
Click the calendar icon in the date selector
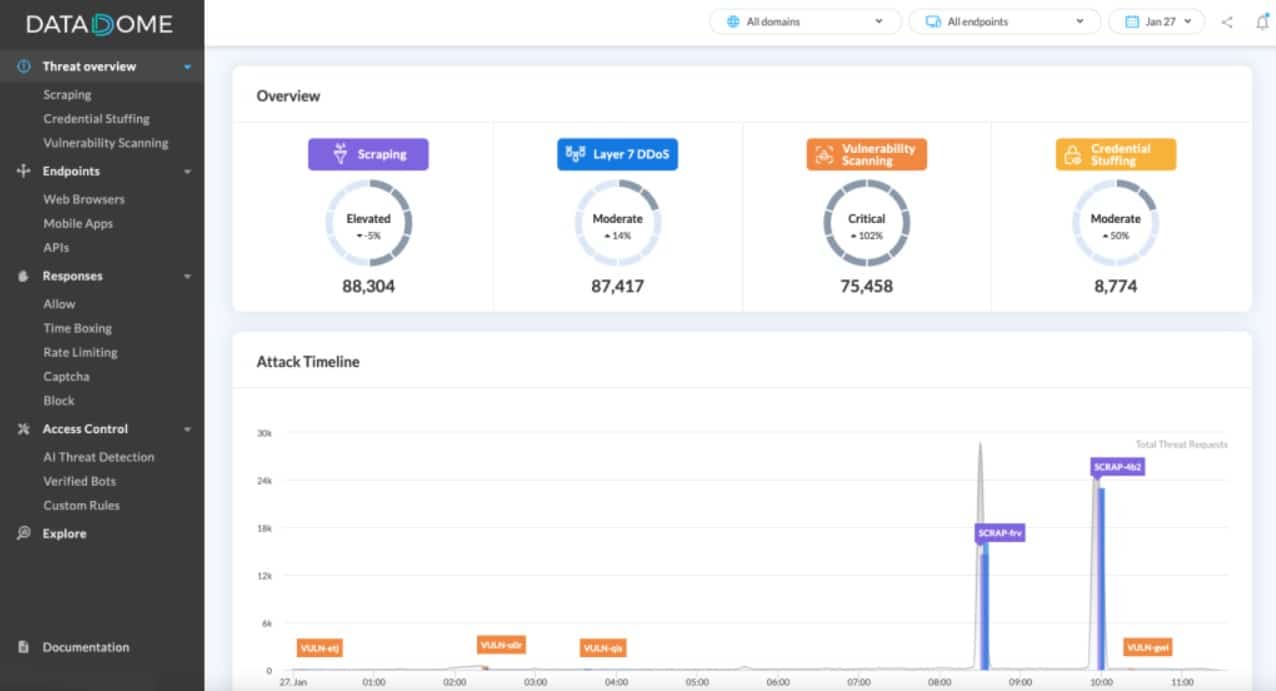1133,21
